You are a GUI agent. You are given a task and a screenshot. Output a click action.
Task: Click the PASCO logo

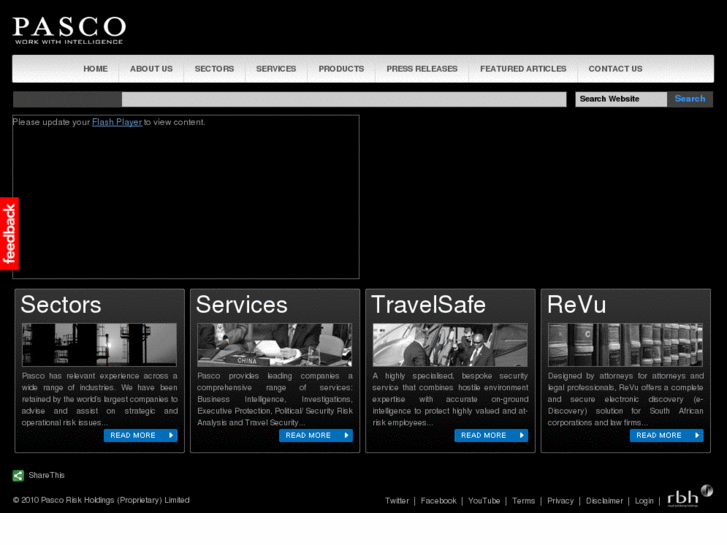pos(69,30)
